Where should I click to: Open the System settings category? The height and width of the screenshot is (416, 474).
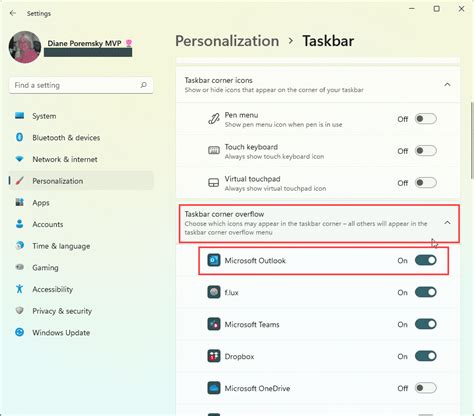tap(81, 116)
